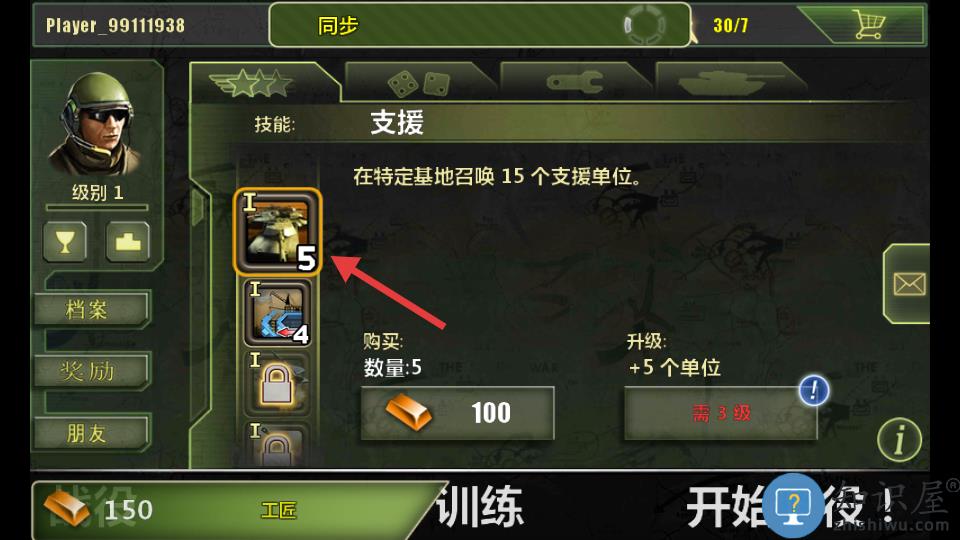Buy 5 units for 100 gold

click(x=457, y=413)
